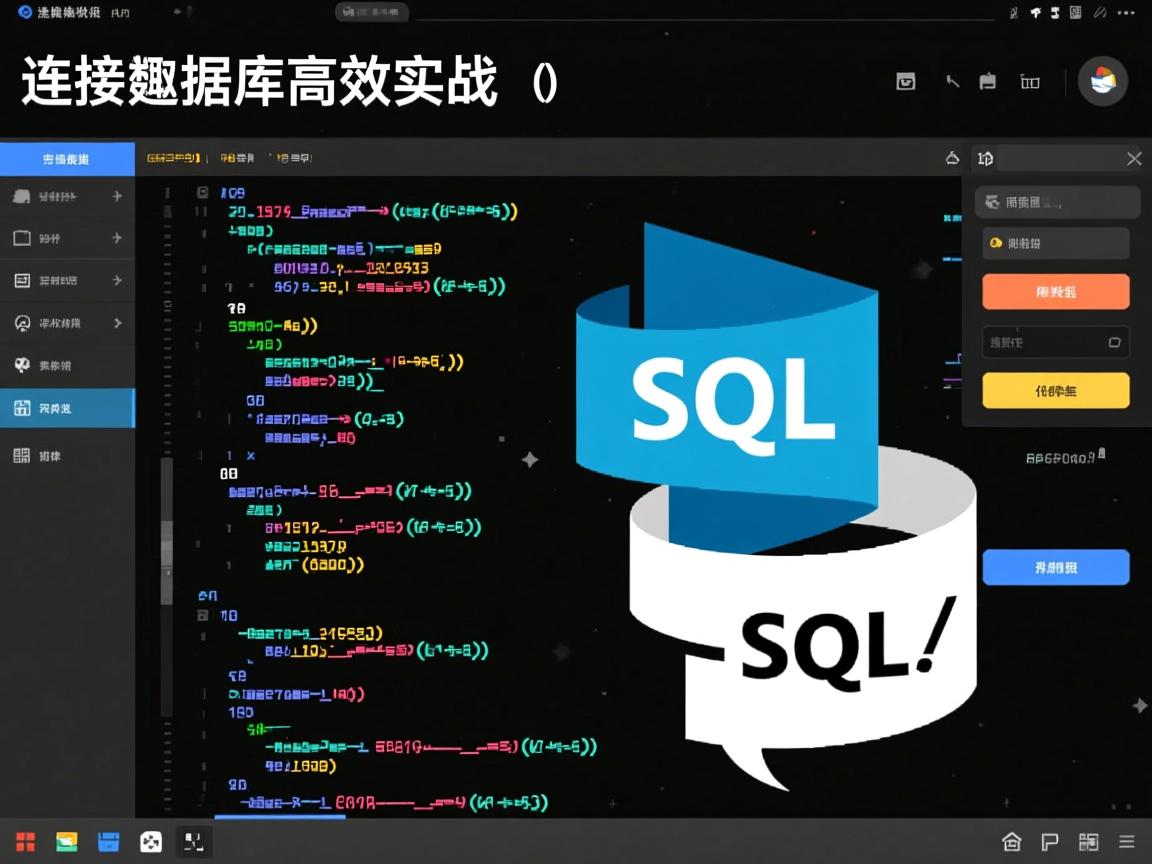
Task: Click the funnel/filter icon left of the search bar
Action: pyautogui.click(x=952, y=158)
